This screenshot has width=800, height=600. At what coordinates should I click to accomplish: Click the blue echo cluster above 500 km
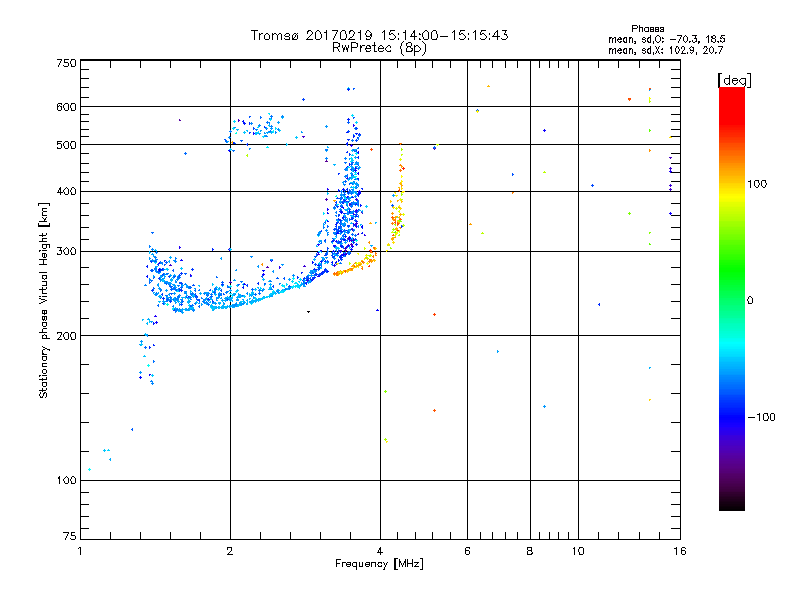(255, 130)
